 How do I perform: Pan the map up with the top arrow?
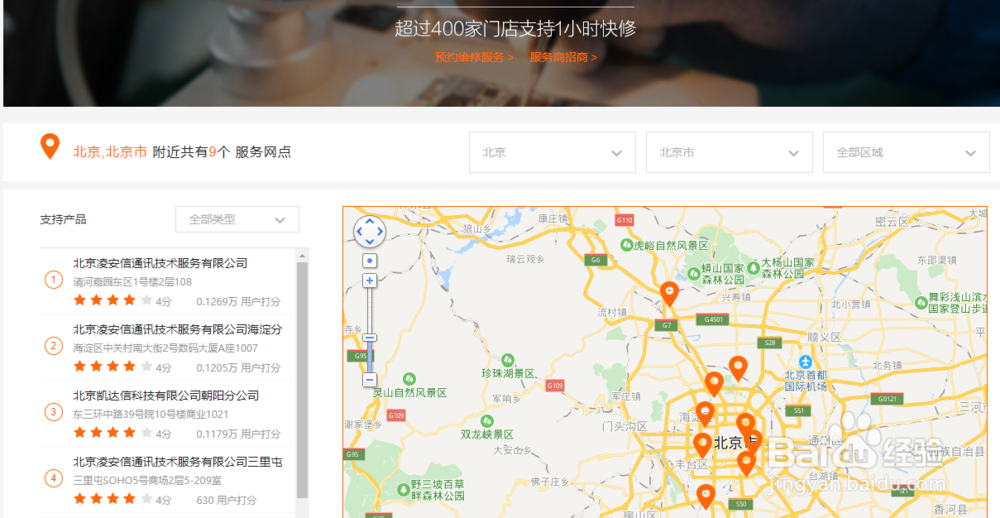[369, 221]
